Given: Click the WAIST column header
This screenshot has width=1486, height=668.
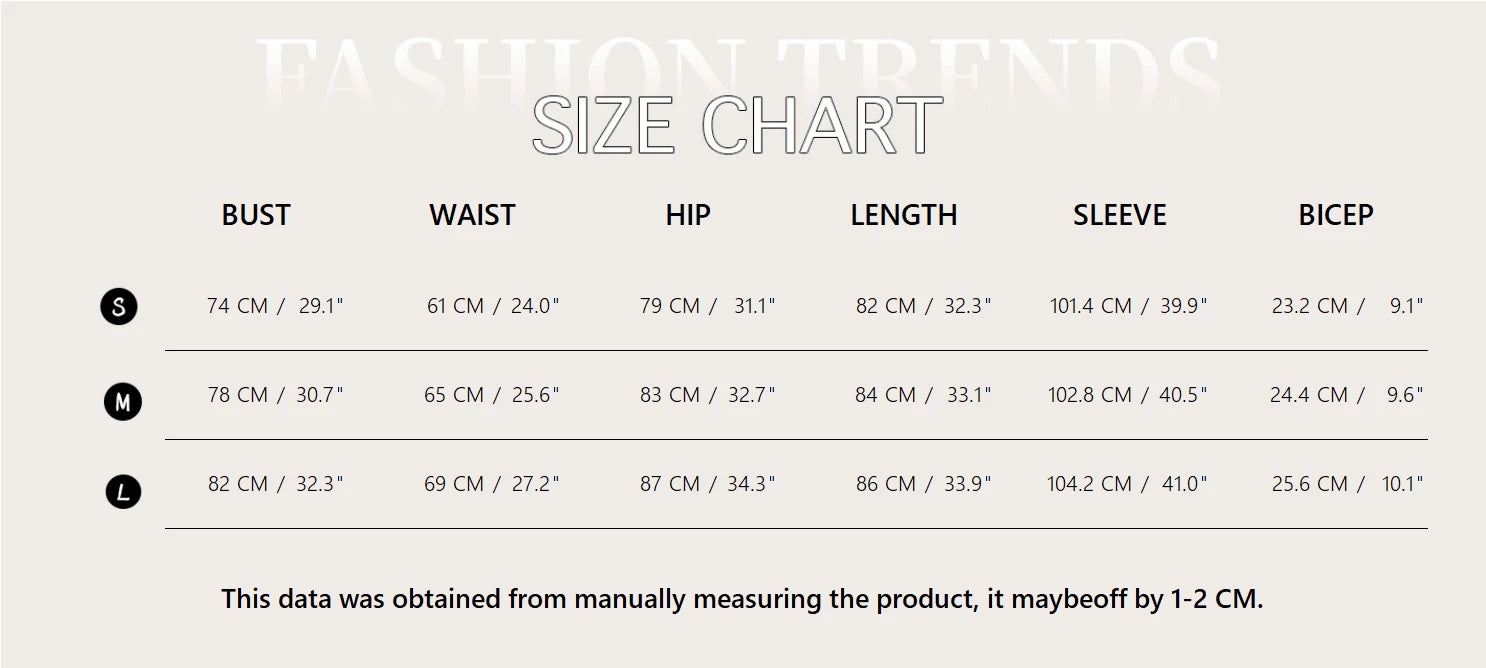Looking at the screenshot, I should pyautogui.click(x=472, y=215).
